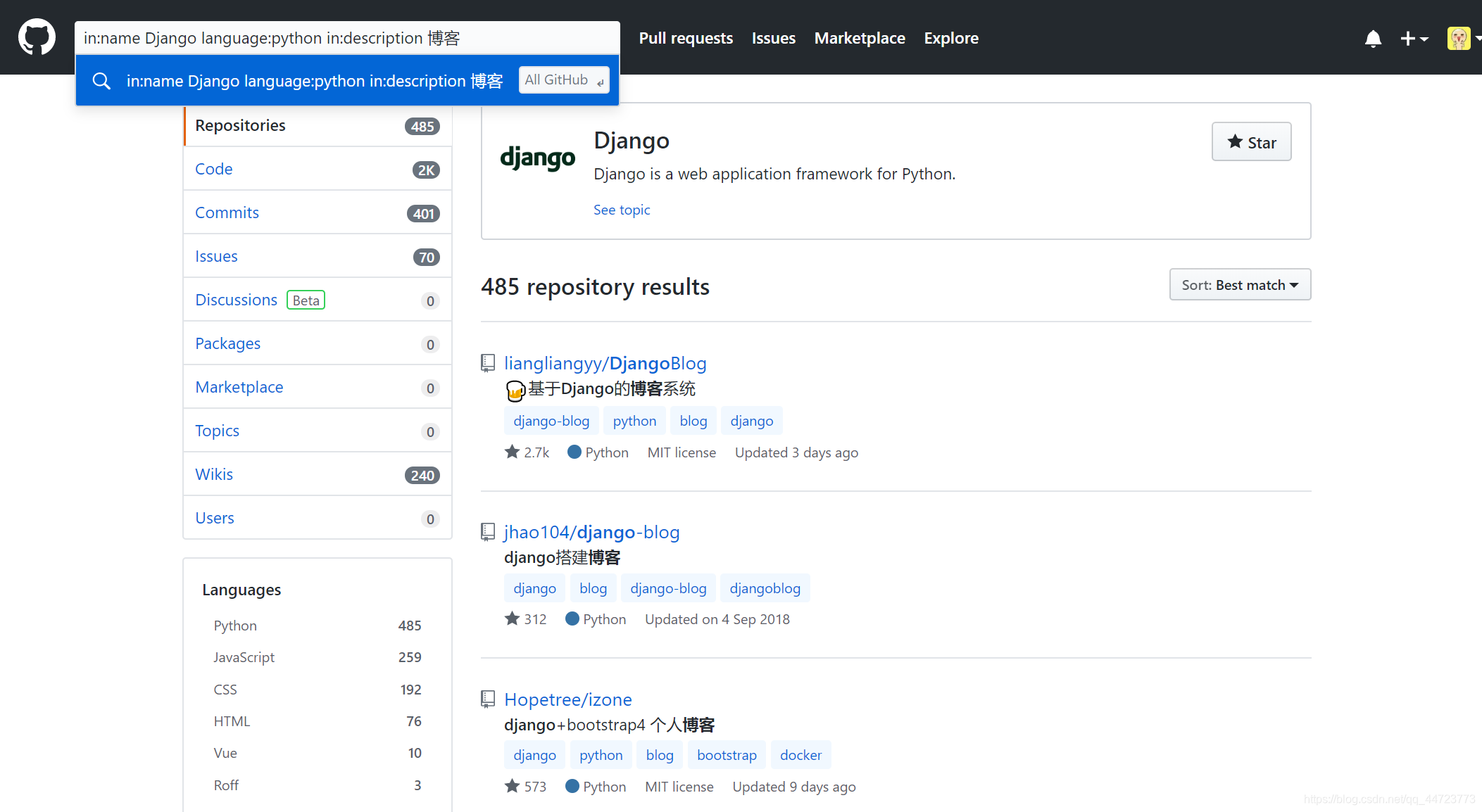Click bootstrap tag under Hopetree/izone
The width and height of the screenshot is (1482, 812).
(727, 755)
